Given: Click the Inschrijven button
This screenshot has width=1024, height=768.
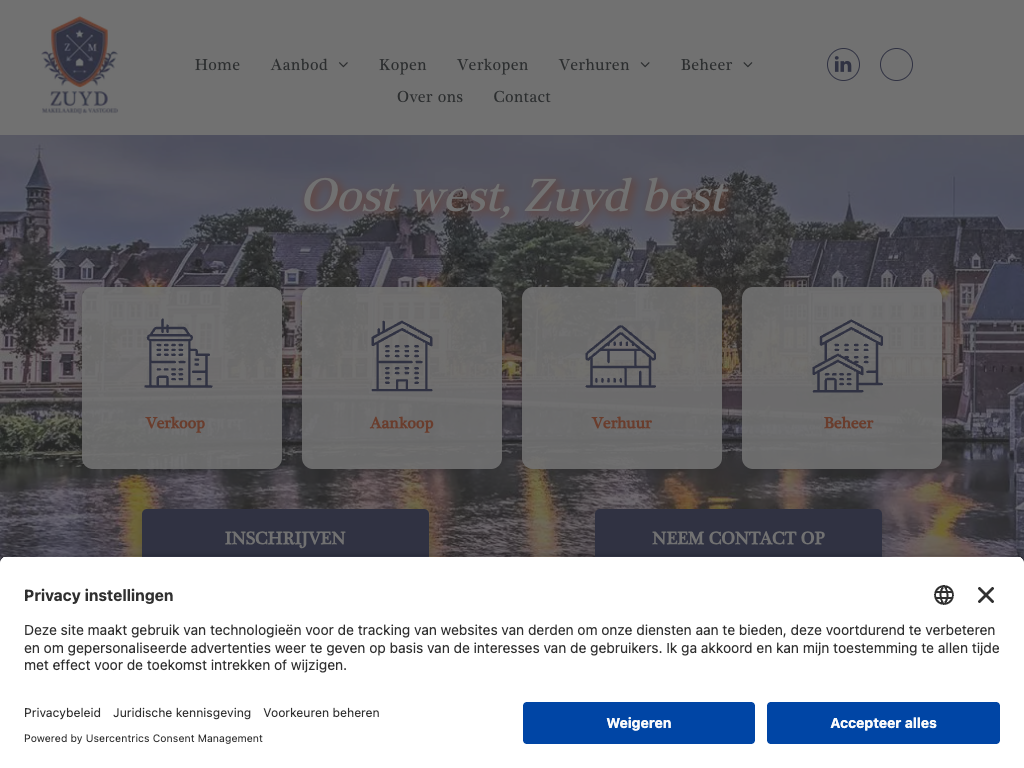Looking at the screenshot, I should [285, 535].
